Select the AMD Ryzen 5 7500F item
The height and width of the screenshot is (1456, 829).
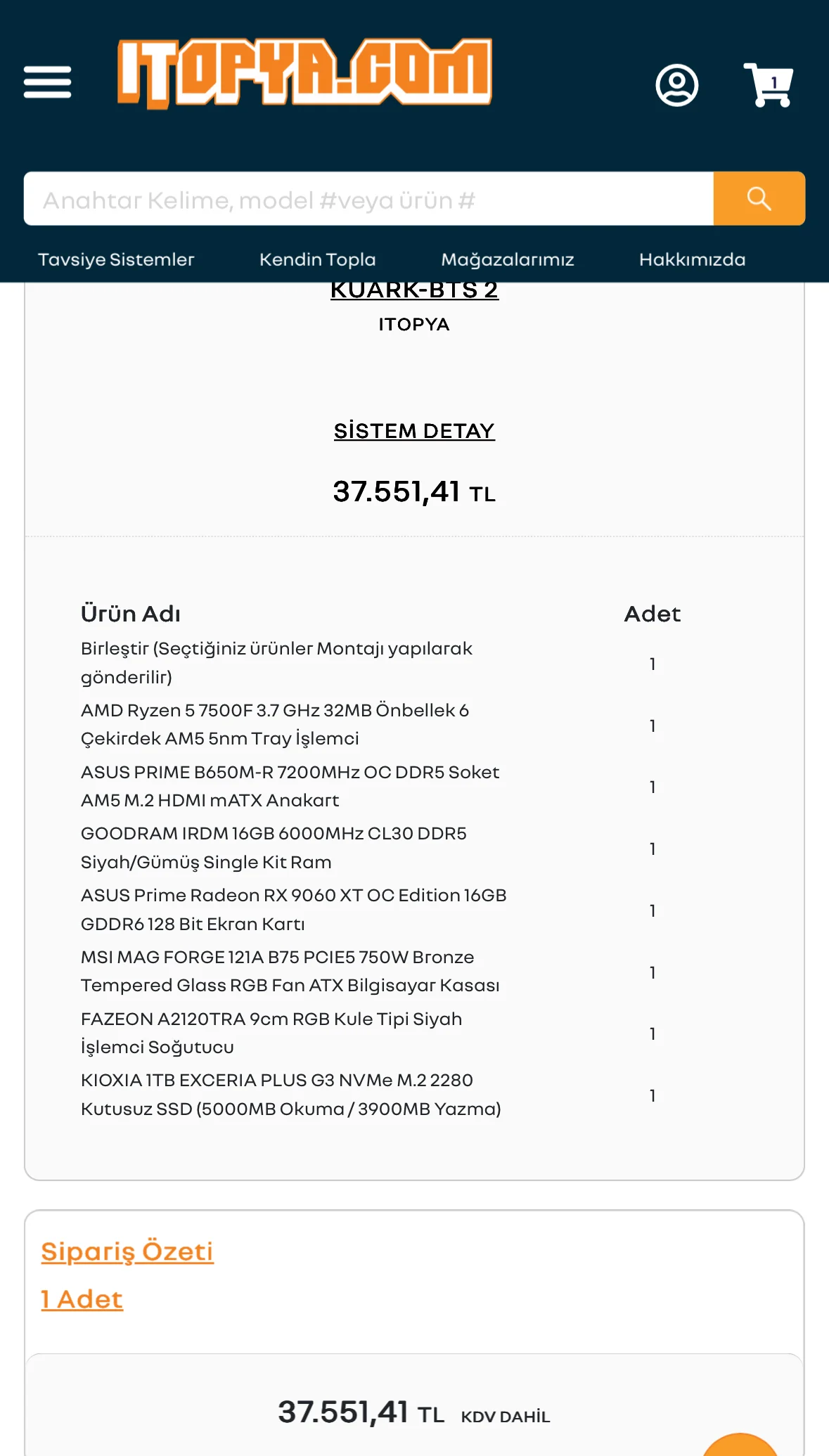(275, 724)
